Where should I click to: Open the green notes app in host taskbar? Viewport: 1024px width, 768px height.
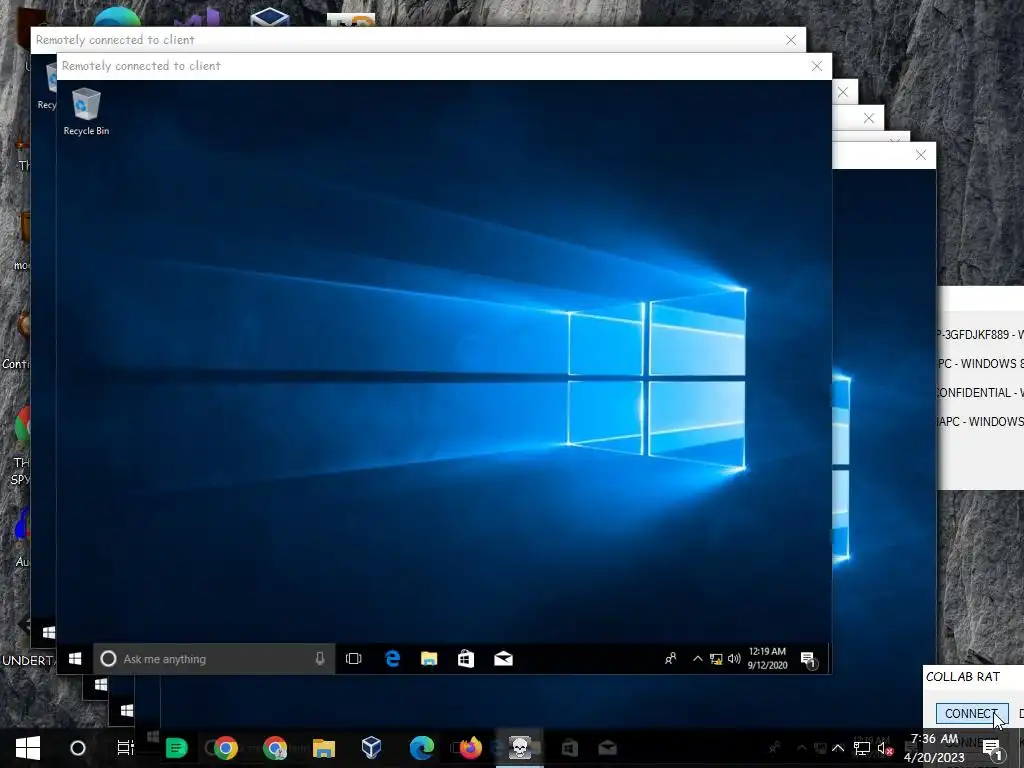point(176,748)
